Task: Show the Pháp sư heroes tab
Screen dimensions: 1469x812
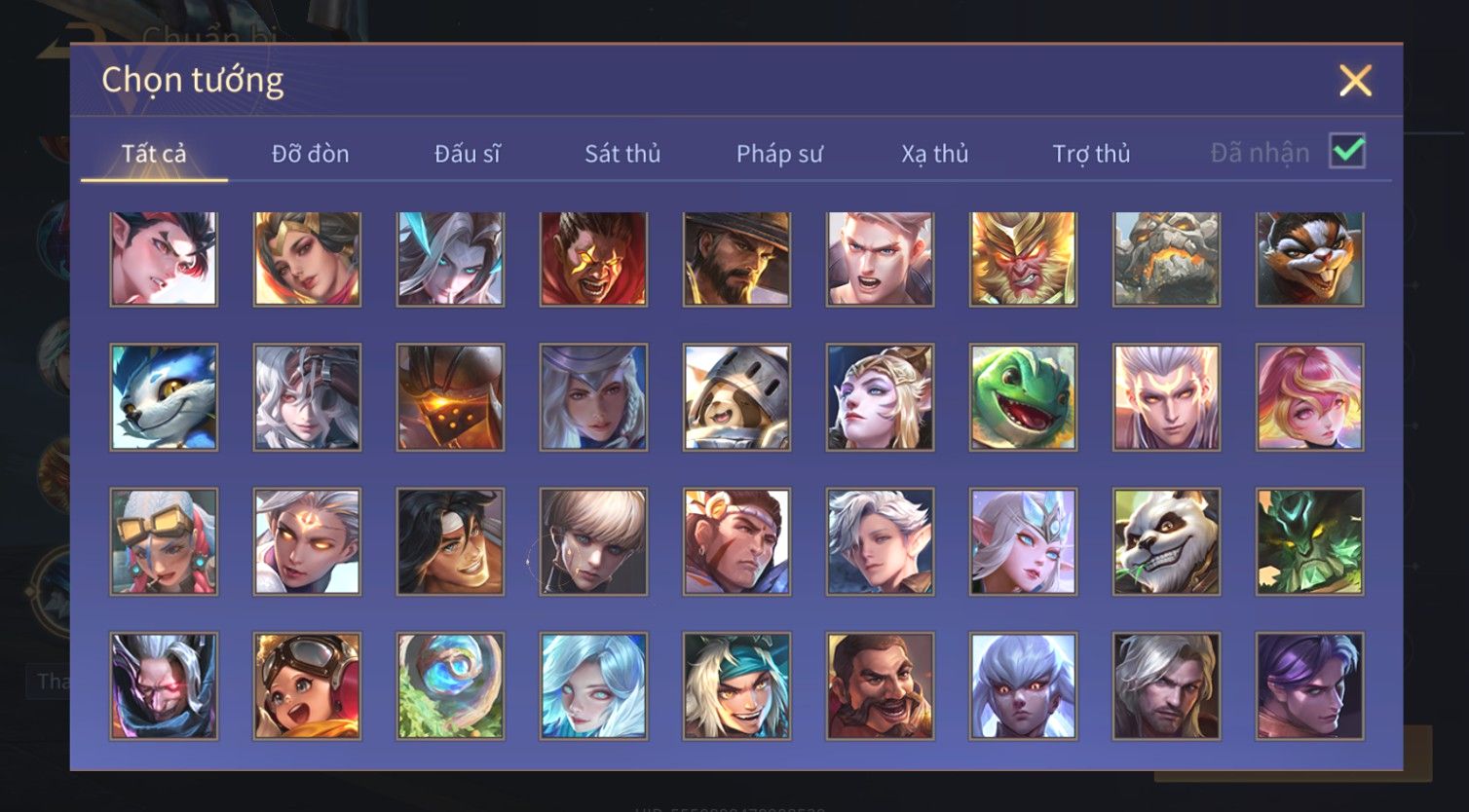Action: tap(779, 154)
